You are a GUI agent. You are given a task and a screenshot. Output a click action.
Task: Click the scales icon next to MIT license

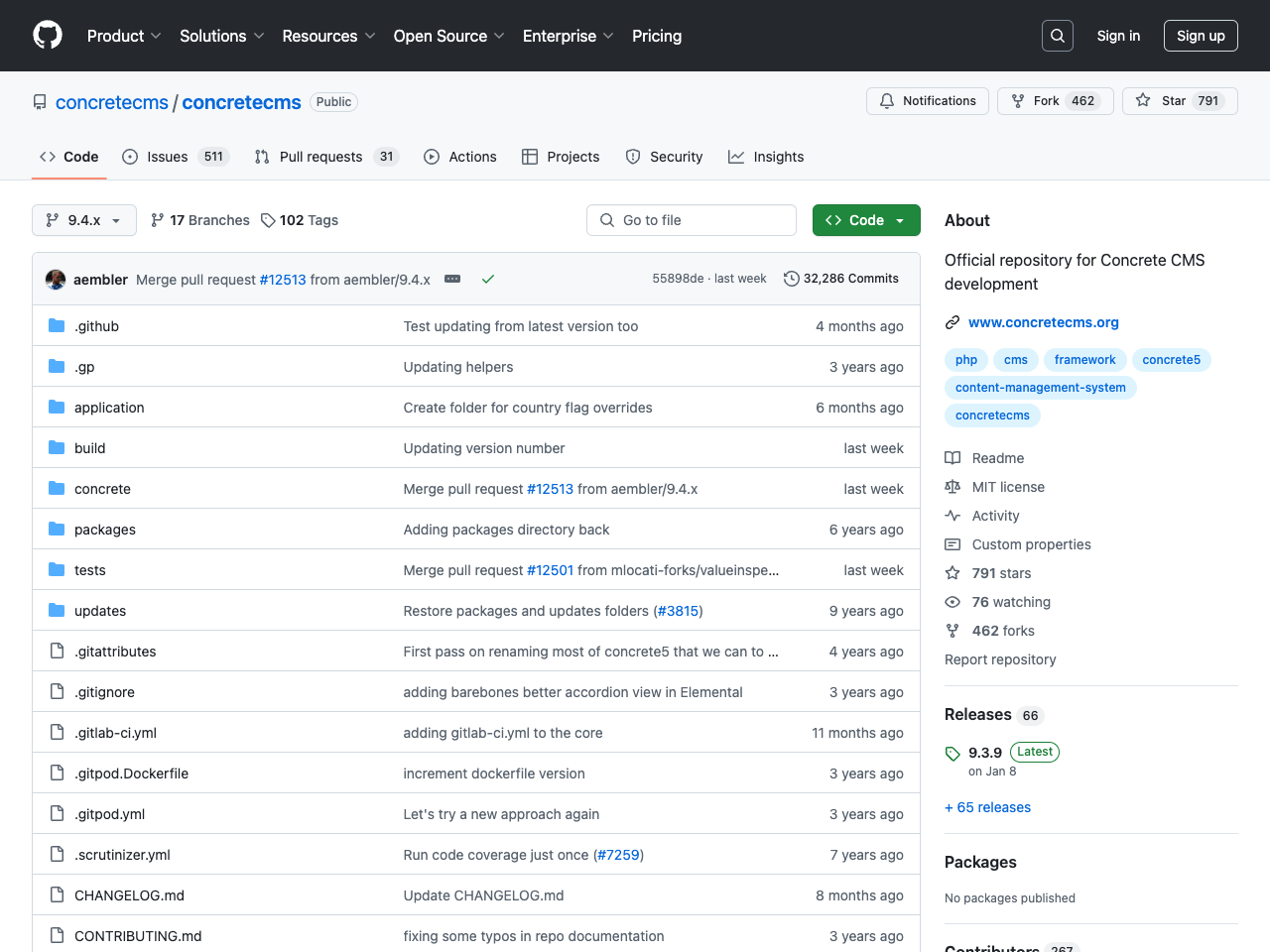pyautogui.click(x=952, y=487)
